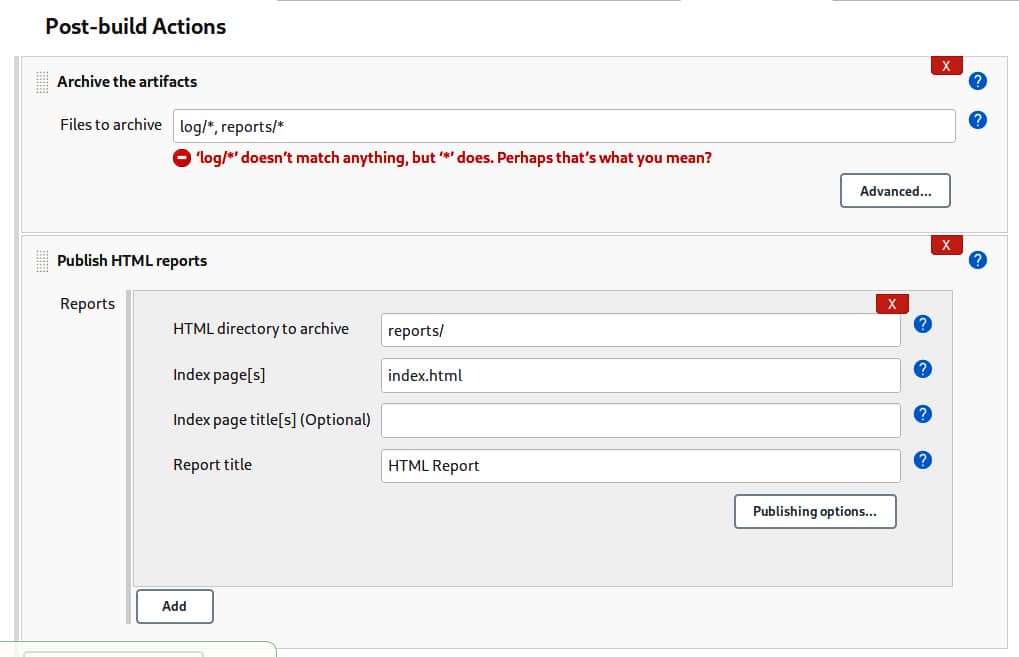
Task: Click drag handle of Publish HTML reports
Action: pos(42,261)
